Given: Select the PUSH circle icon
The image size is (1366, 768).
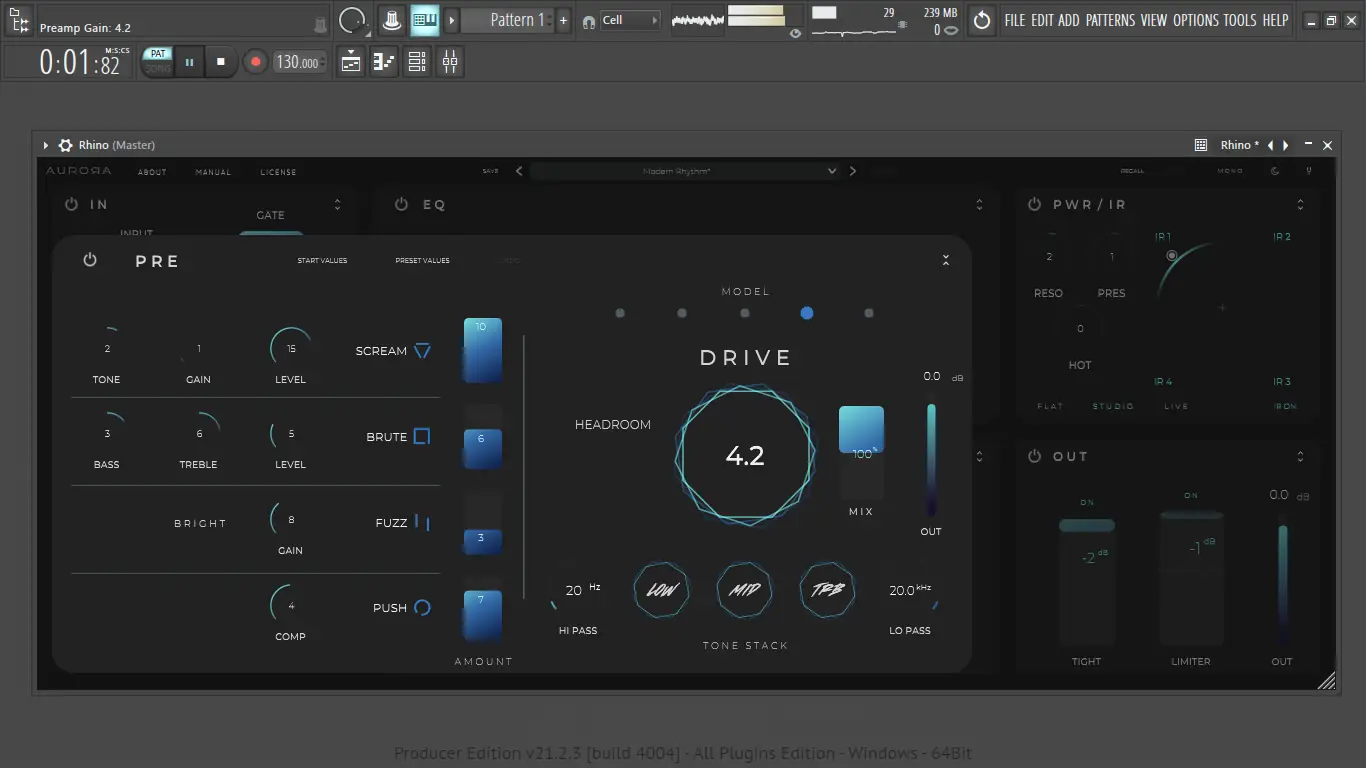Looking at the screenshot, I should (x=422, y=608).
